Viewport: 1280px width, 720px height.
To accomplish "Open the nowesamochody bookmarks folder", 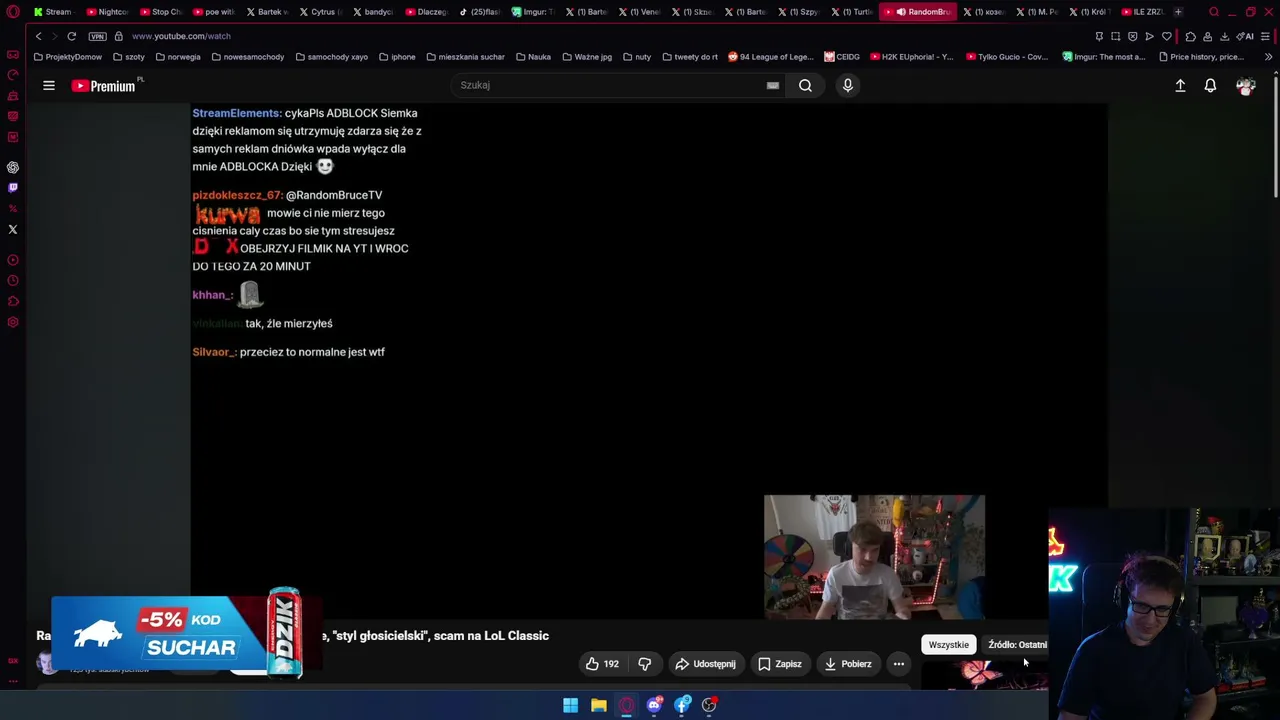I will click(x=248, y=57).
